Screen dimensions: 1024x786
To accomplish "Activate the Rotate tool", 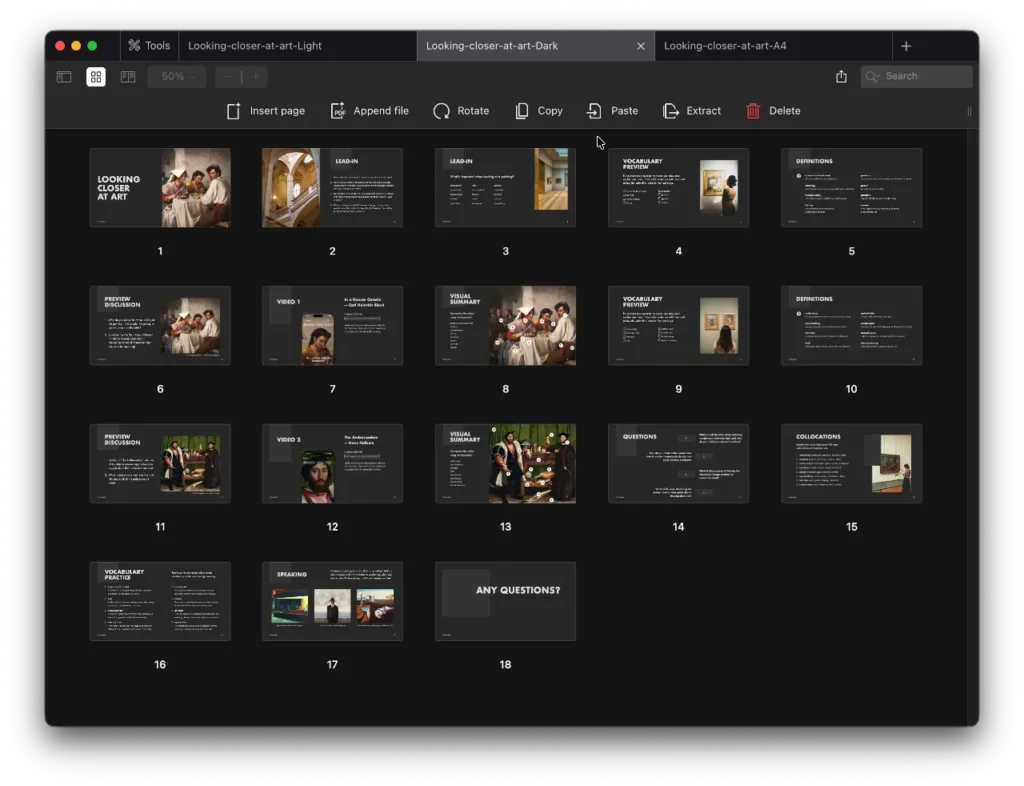I will pos(461,110).
